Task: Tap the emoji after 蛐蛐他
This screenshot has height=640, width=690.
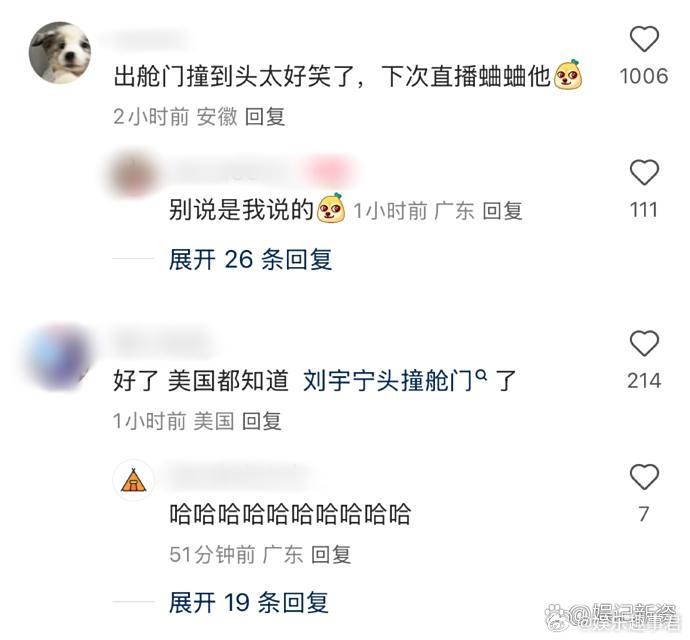Action: 568,75
